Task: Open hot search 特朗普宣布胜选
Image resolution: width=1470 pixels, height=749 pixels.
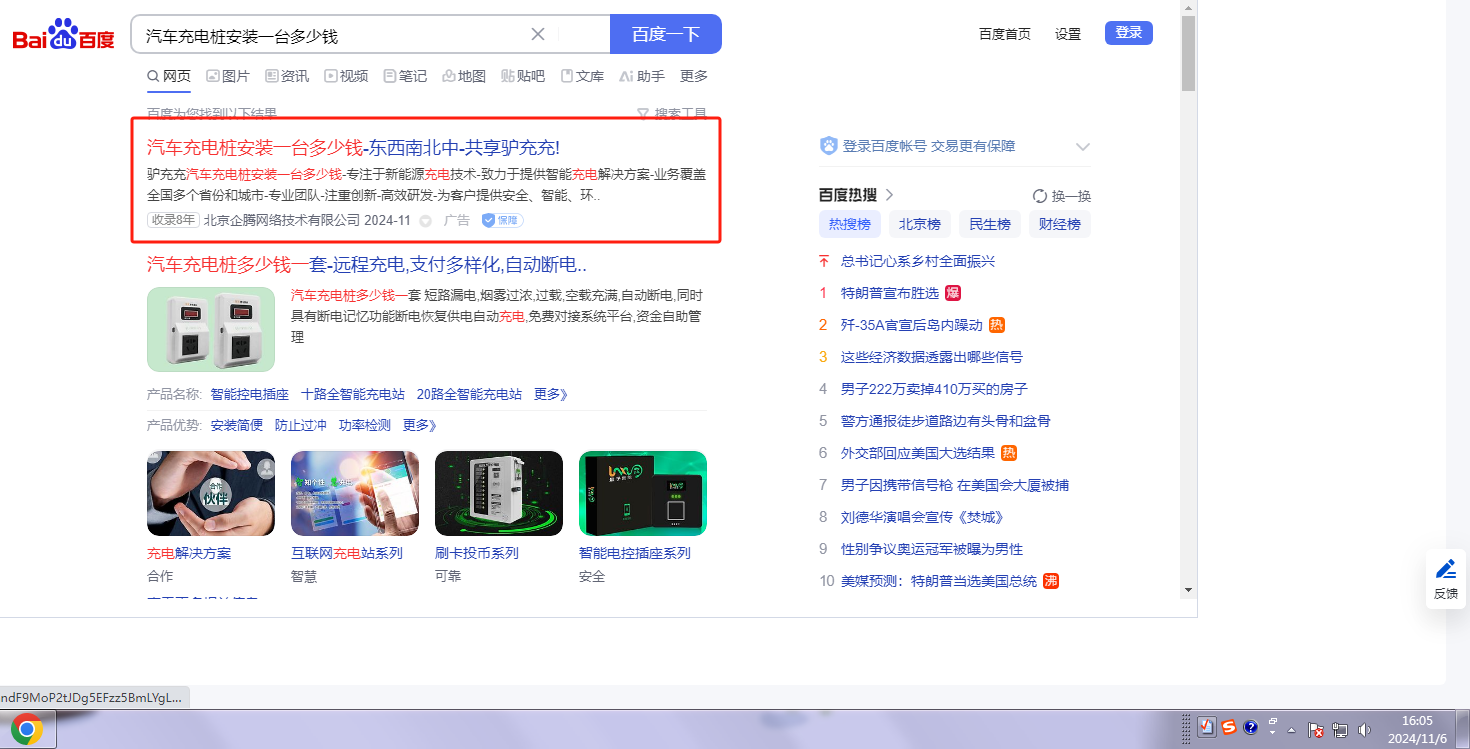Action: (x=890, y=293)
